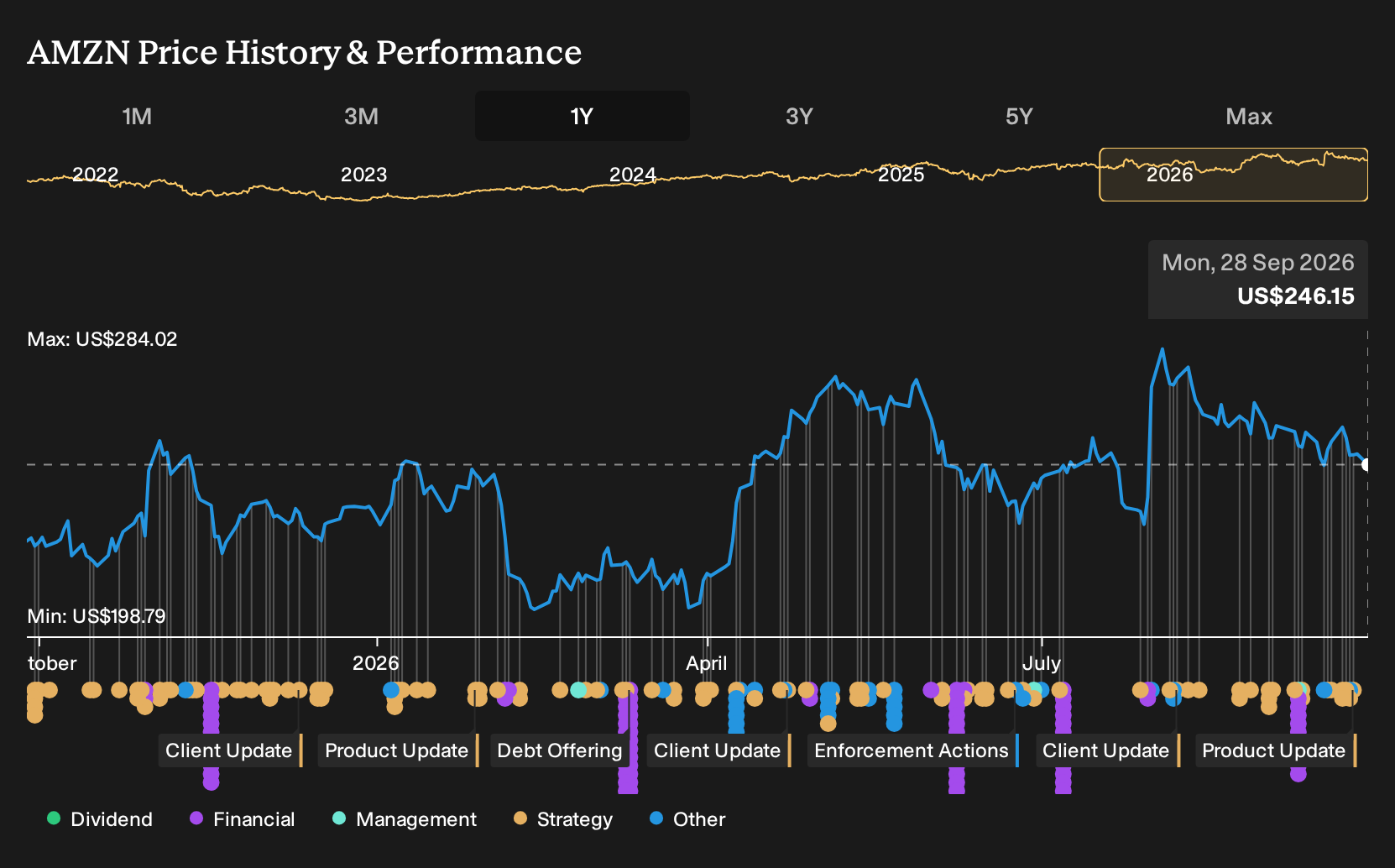
Task: Click the US$246.15 price tooltip value
Action: pyautogui.click(x=1296, y=296)
